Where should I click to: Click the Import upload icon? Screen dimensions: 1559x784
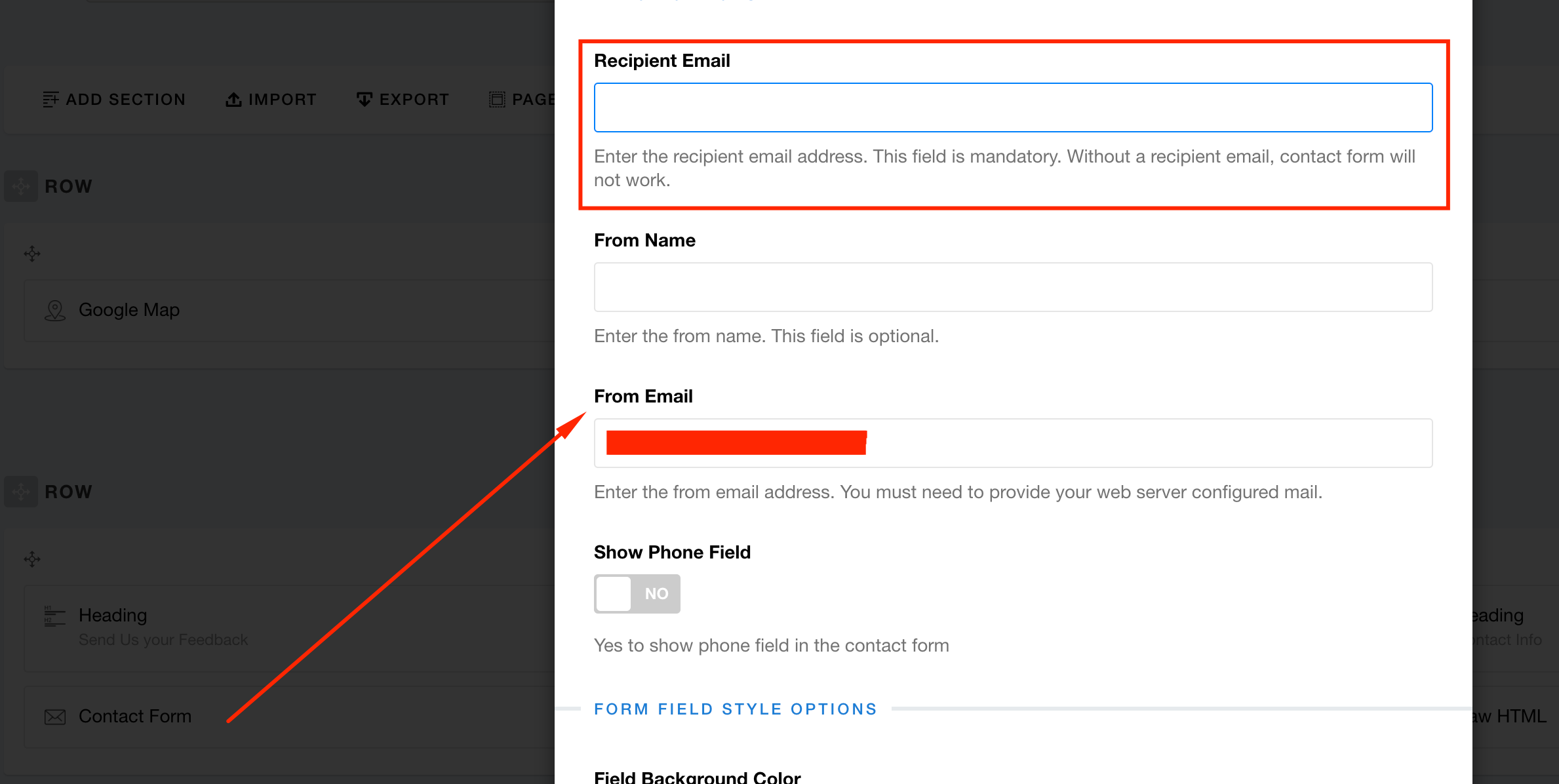click(233, 99)
